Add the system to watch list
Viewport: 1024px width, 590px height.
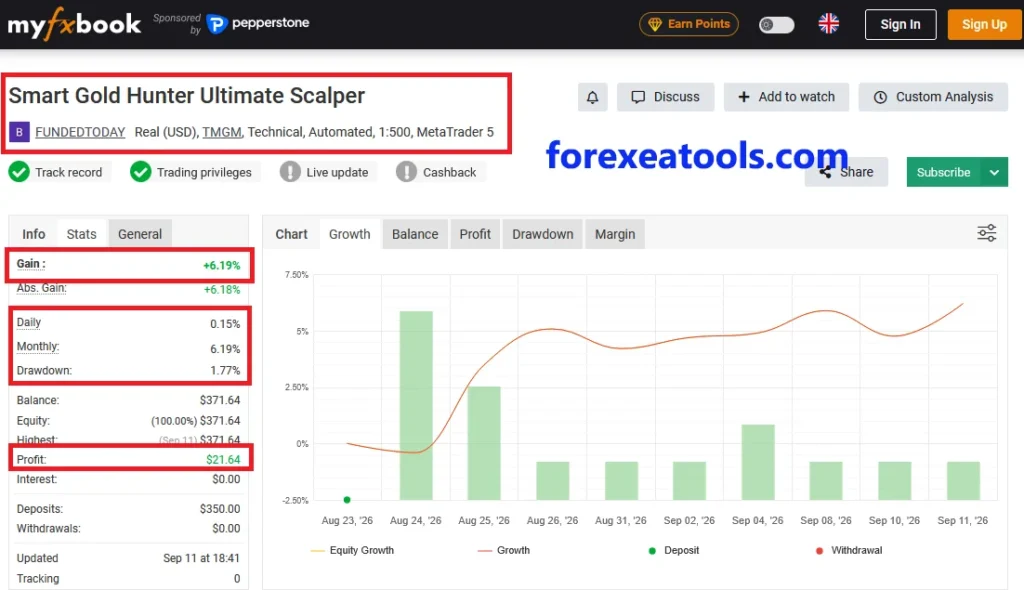(786, 97)
